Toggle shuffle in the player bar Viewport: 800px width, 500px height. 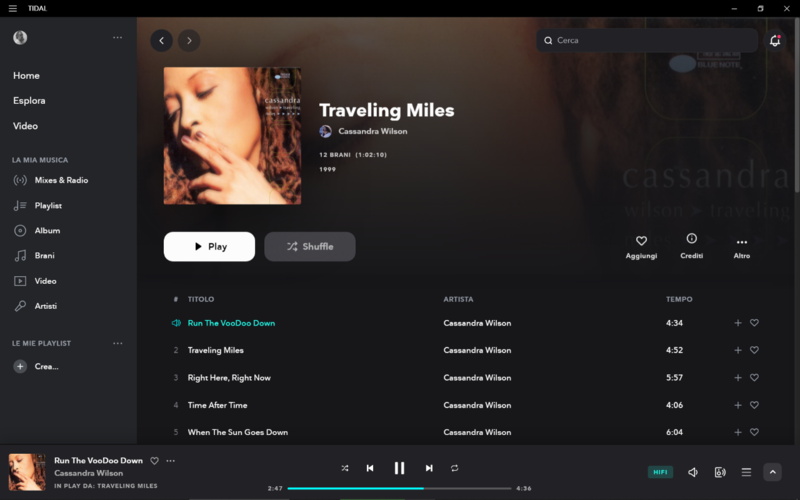345,468
